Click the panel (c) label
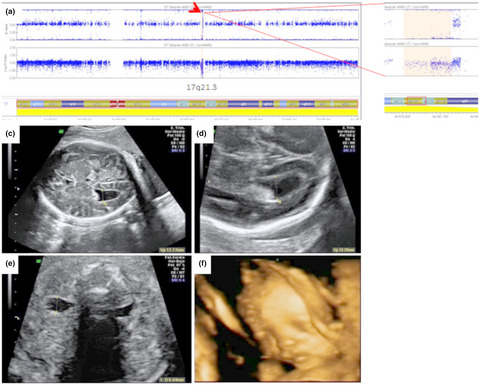This screenshot has width=480, height=385. point(11,134)
